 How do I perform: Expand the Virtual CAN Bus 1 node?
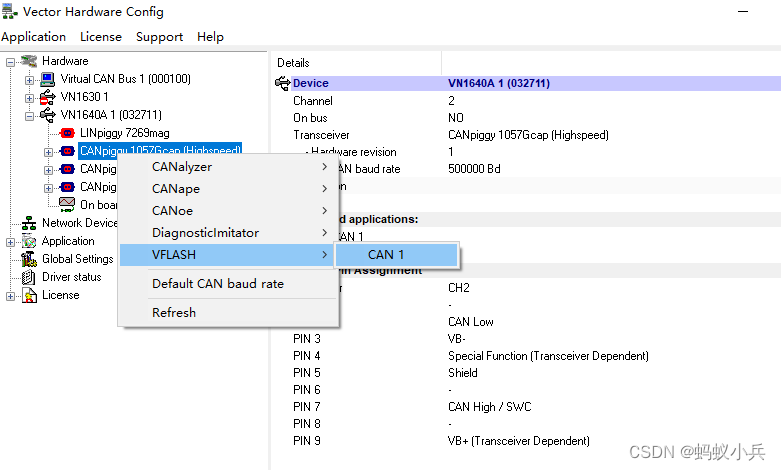coord(30,79)
